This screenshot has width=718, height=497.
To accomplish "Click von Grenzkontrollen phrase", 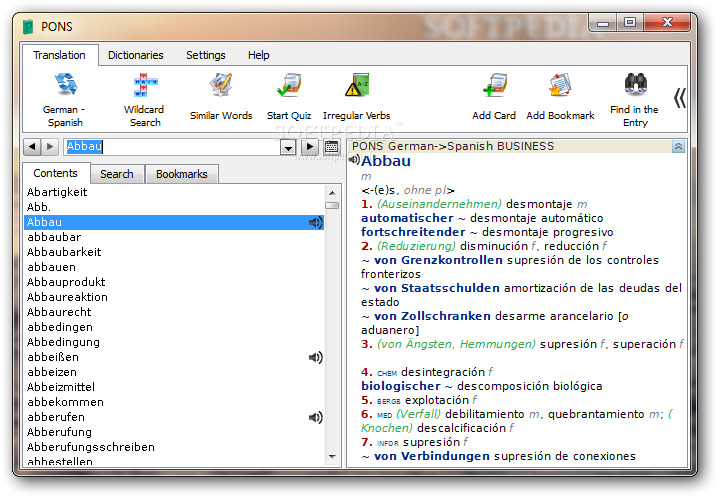I will 438,260.
